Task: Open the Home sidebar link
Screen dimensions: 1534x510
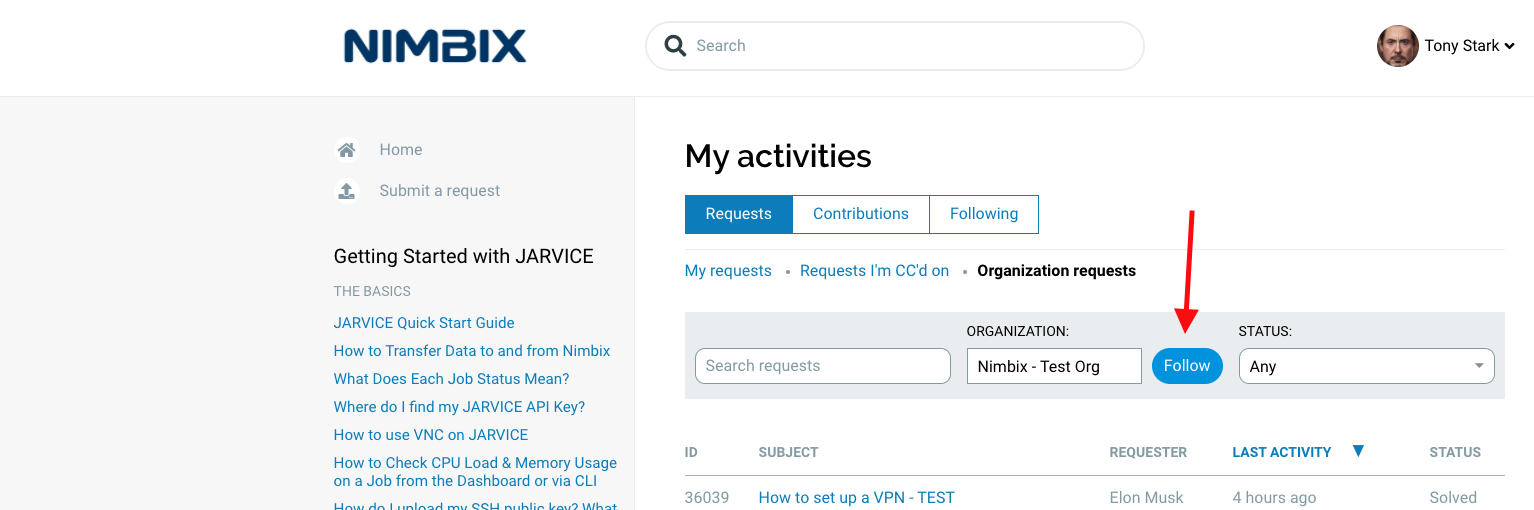Action: [401, 150]
